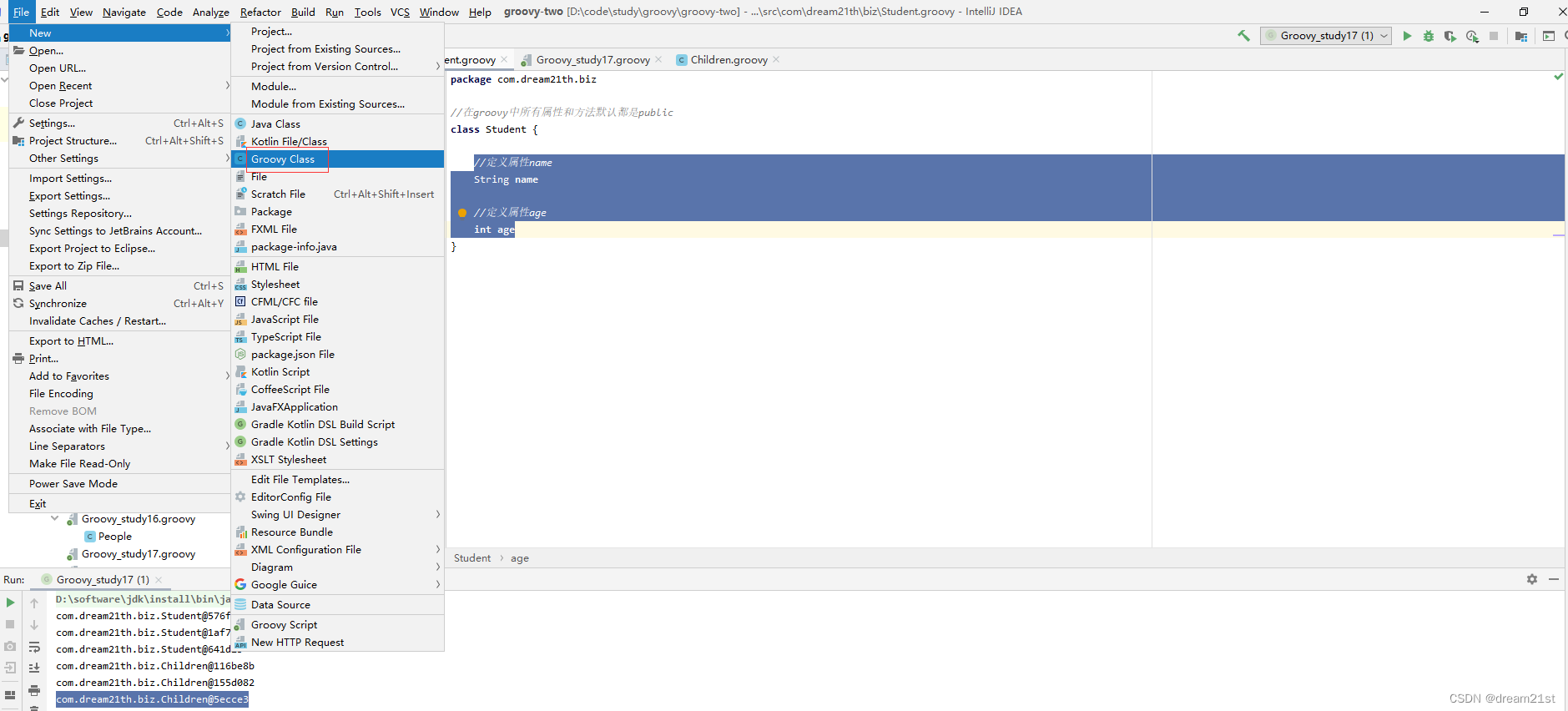Click age in editor breadcrumb
This screenshot has height=711, width=1568.
(520, 557)
